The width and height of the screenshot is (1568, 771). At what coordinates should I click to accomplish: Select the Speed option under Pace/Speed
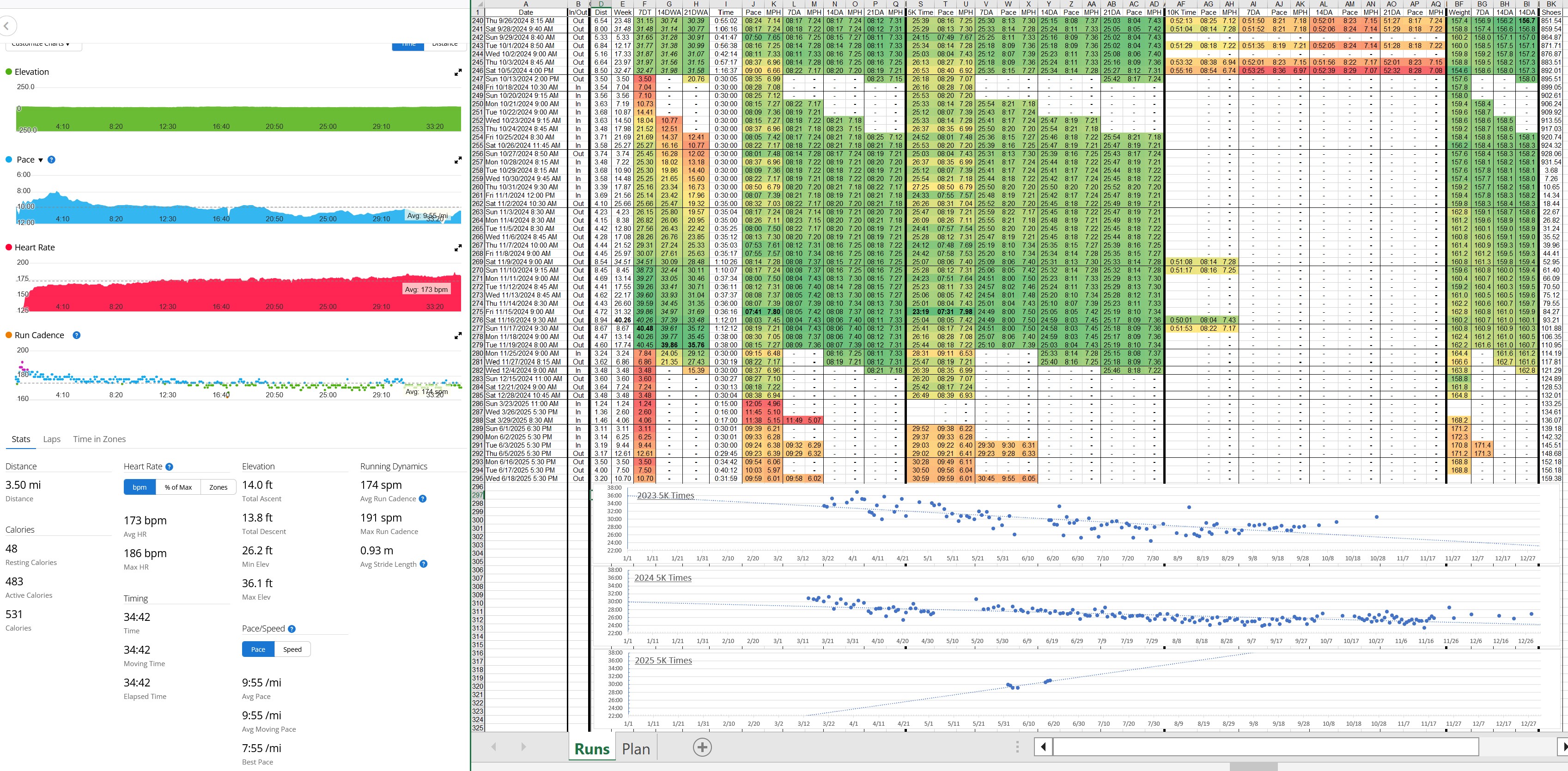[292, 650]
